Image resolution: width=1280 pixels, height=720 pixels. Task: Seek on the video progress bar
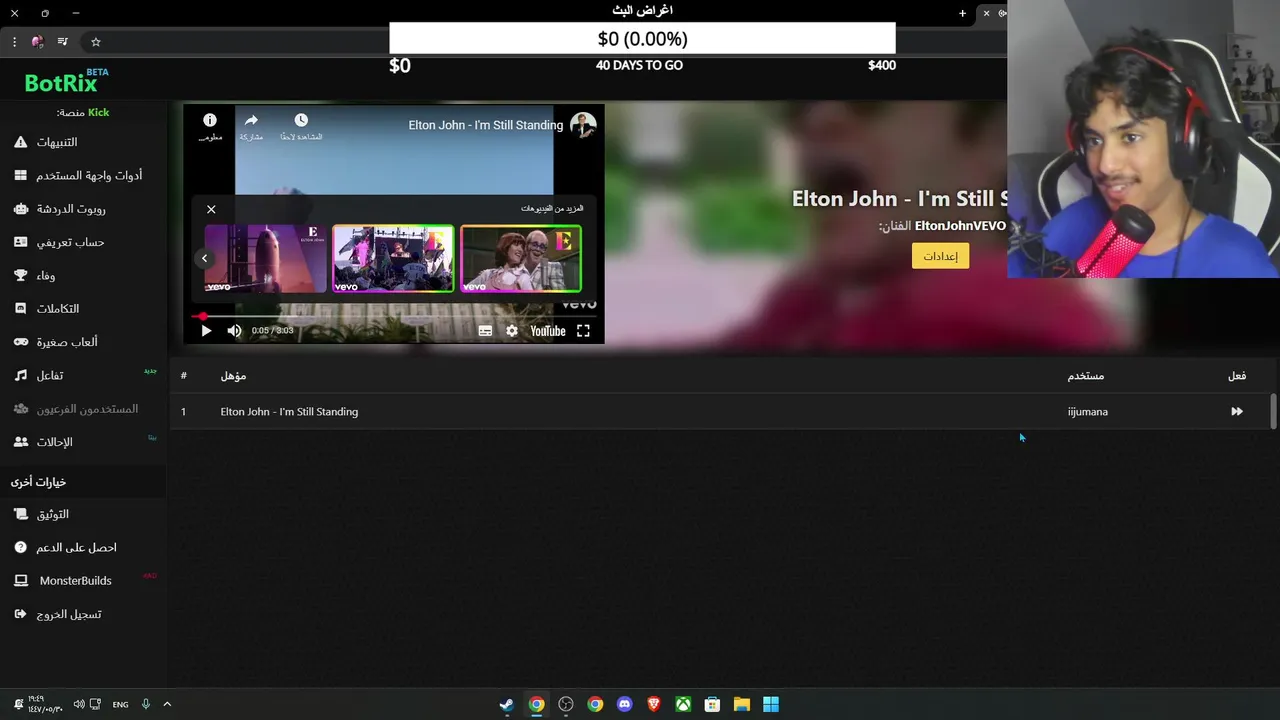click(x=395, y=316)
